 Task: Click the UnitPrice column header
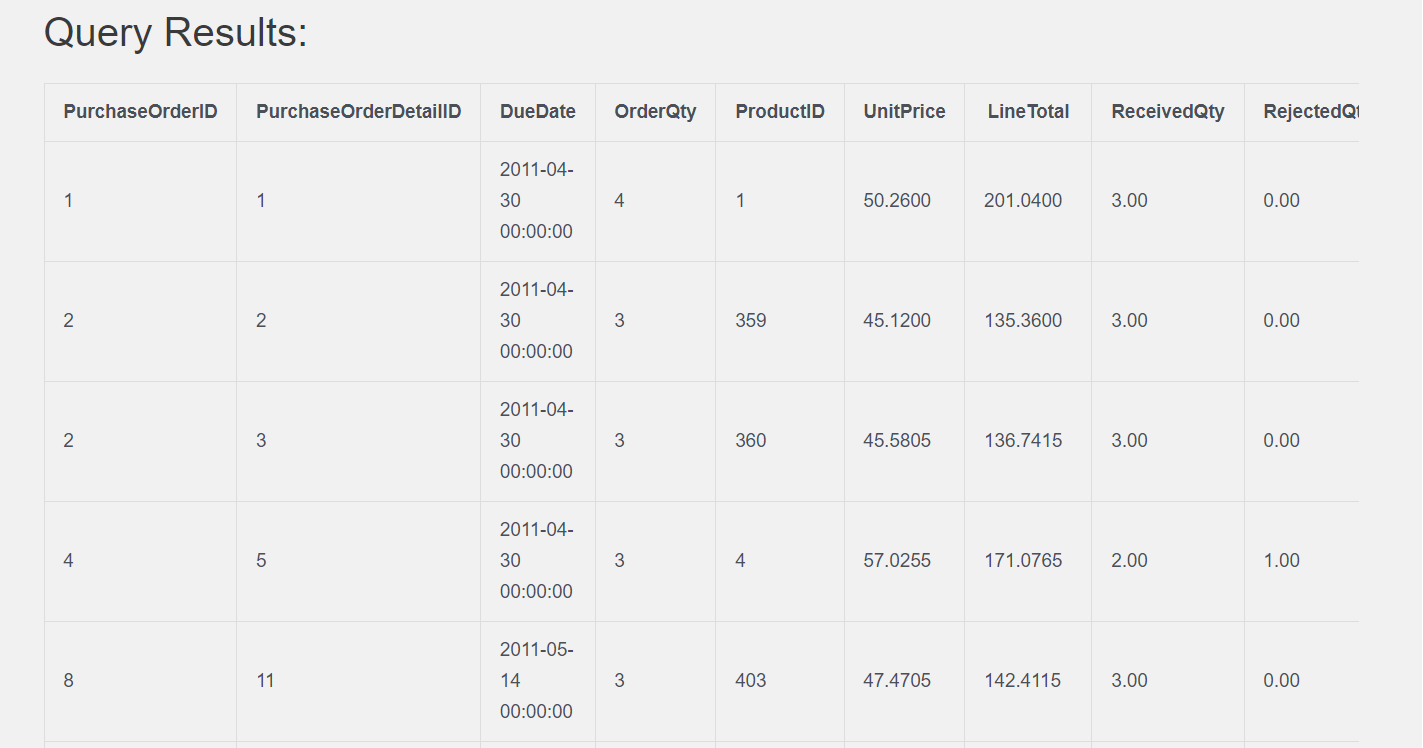904,112
